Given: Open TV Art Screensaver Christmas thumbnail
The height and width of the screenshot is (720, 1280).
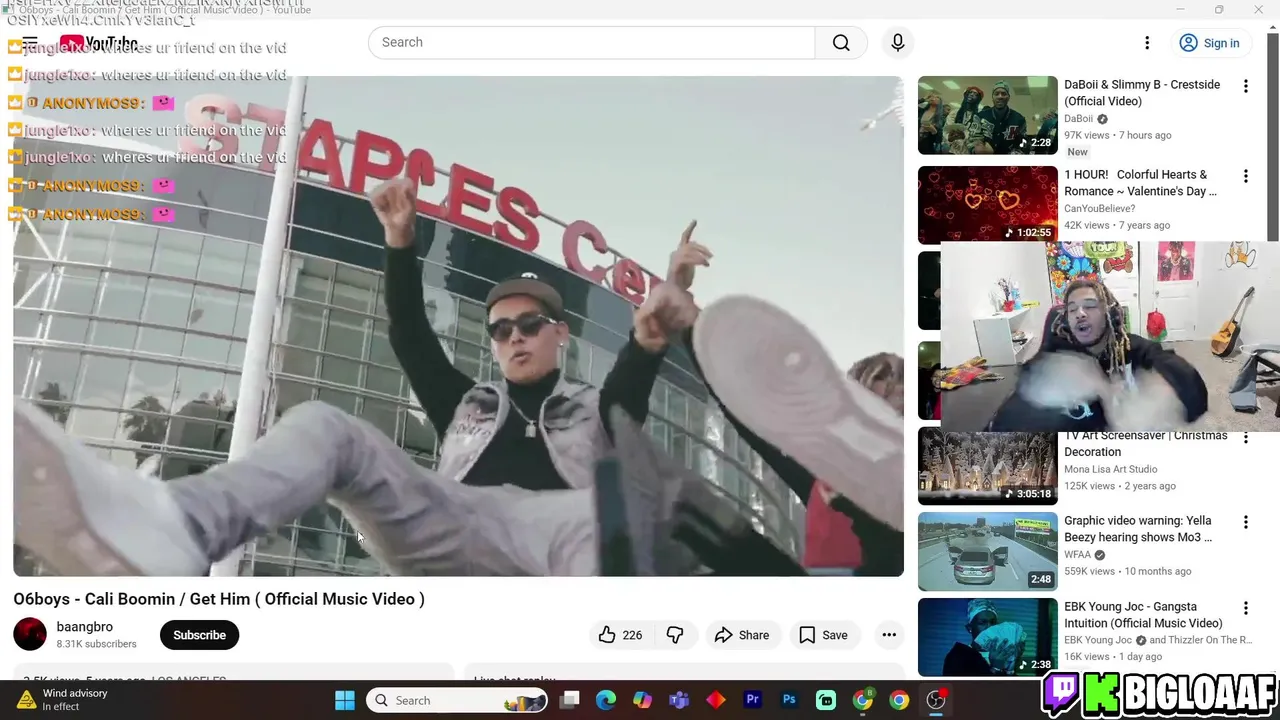Looking at the screenshot, I should [x=987, y=467].
